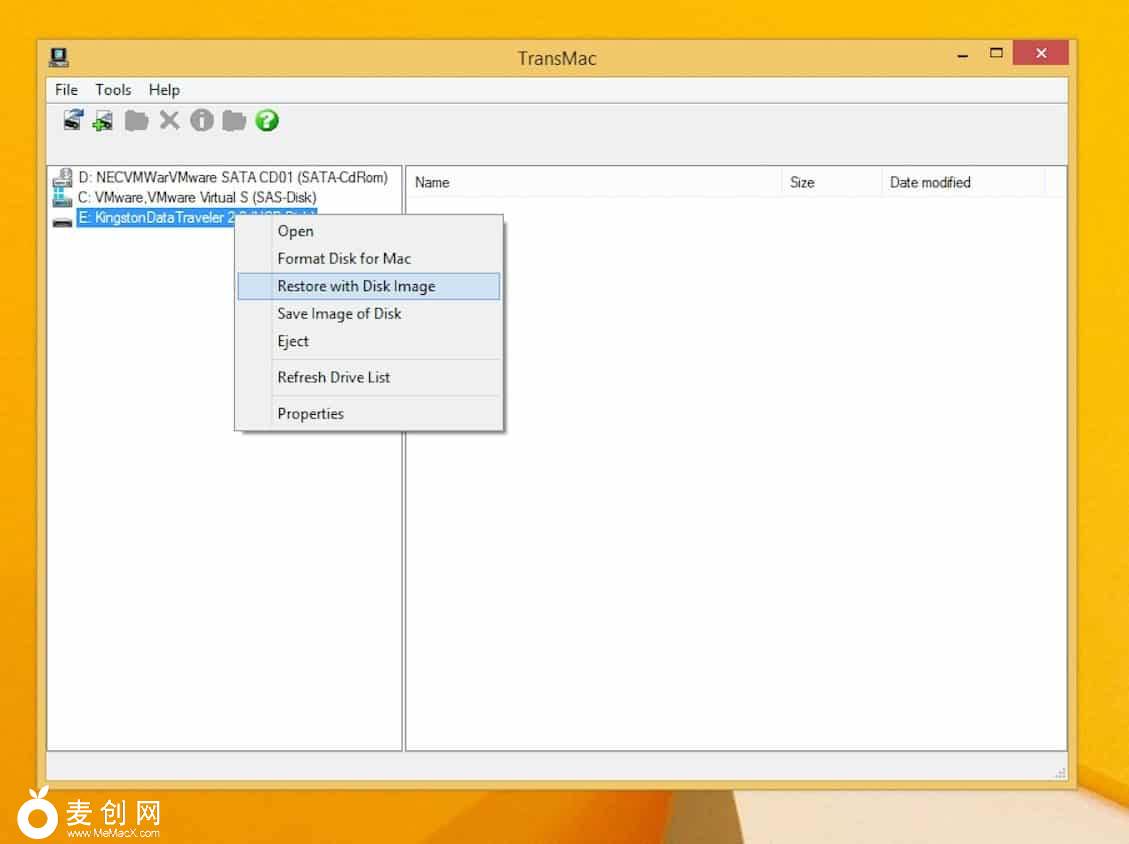Click the gray info toolbar icon
Viewport: 1129px width, 844px height.
[202, 121]
